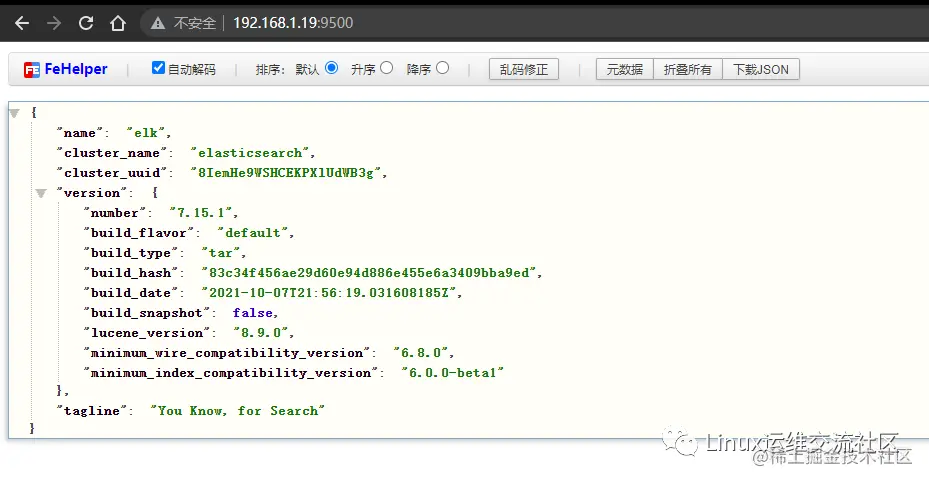Click the "minimum_index_compatibility_version" key
The image size is (929, 483).
[x=231, y=373]
